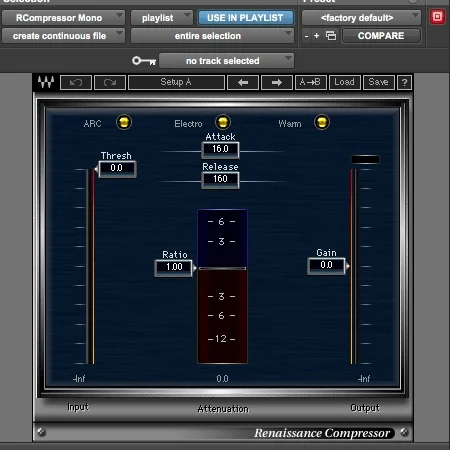This screenshot has height=450, width=450.
Task: Open the entire selection dropdown
Action: (x=212, y=36)
